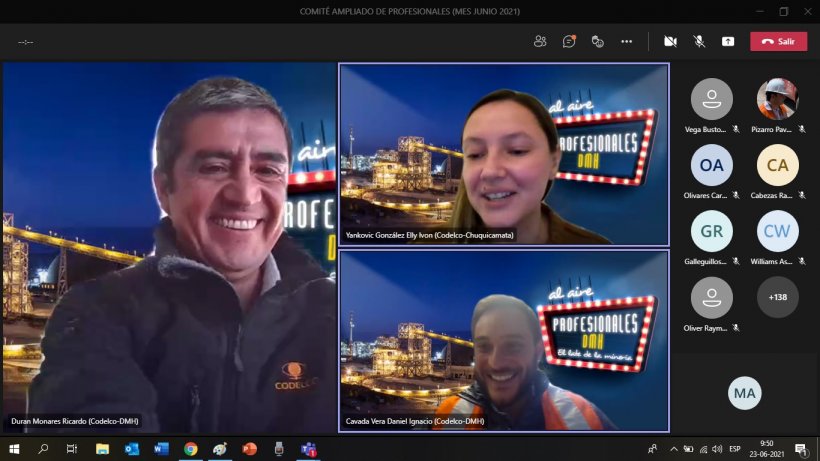Screen dimensions: 820x461
Task: Select Yankovic González Elly Ivon video tile
Action: point(504,154)
